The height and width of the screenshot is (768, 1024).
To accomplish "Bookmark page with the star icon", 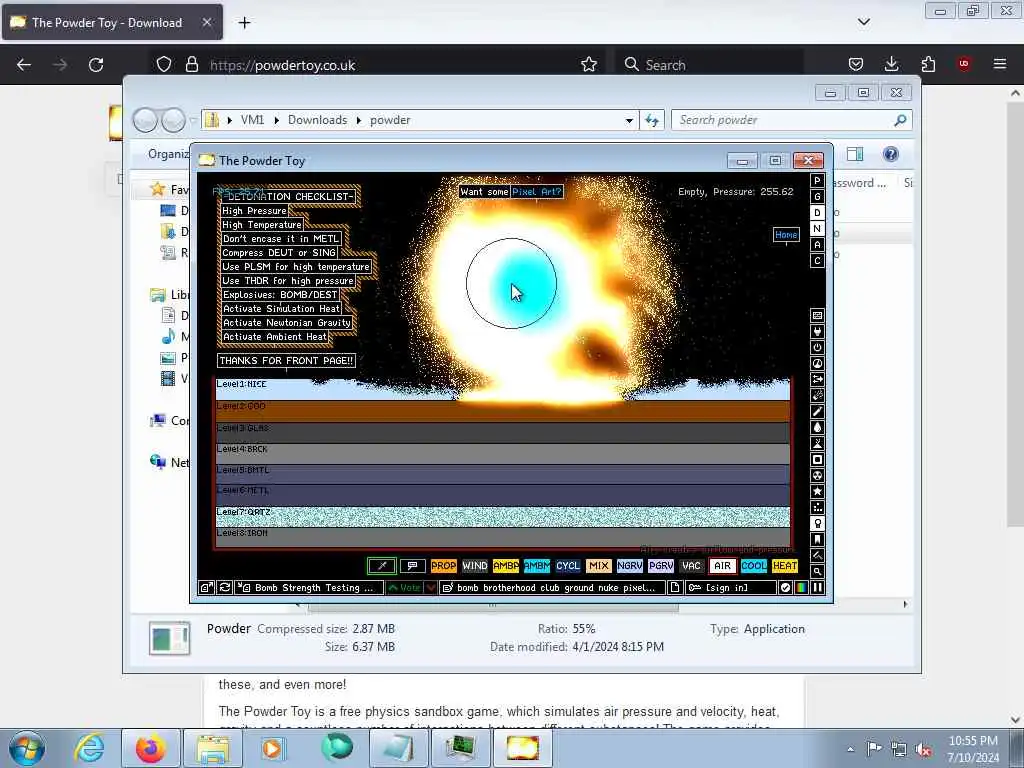I will [x=589, y=64].
